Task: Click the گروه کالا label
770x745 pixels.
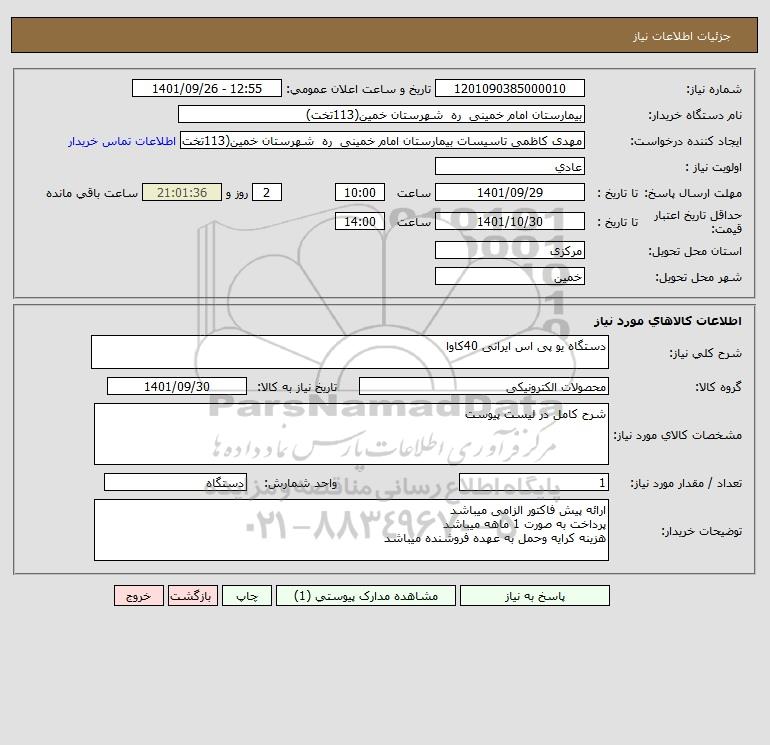Action: pos(718,387)
